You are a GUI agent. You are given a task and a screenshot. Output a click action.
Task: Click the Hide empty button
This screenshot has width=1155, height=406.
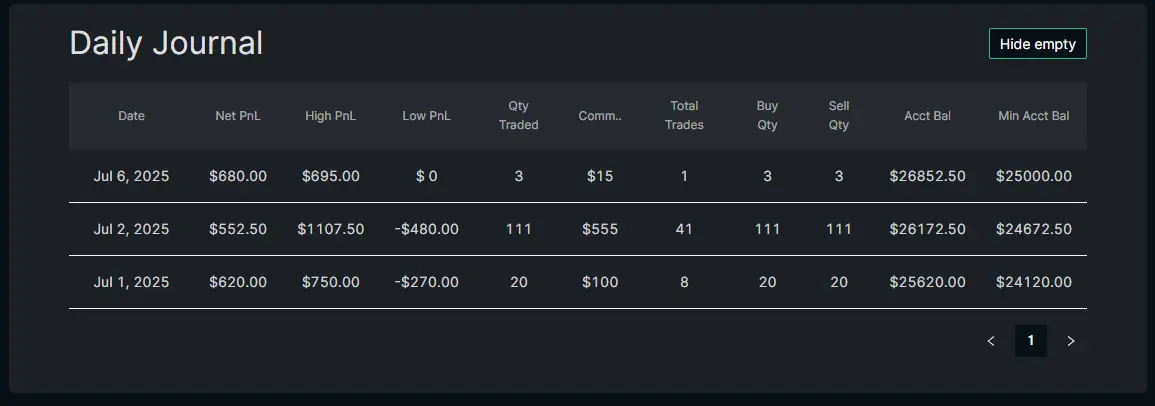(x=1037, y=44)
